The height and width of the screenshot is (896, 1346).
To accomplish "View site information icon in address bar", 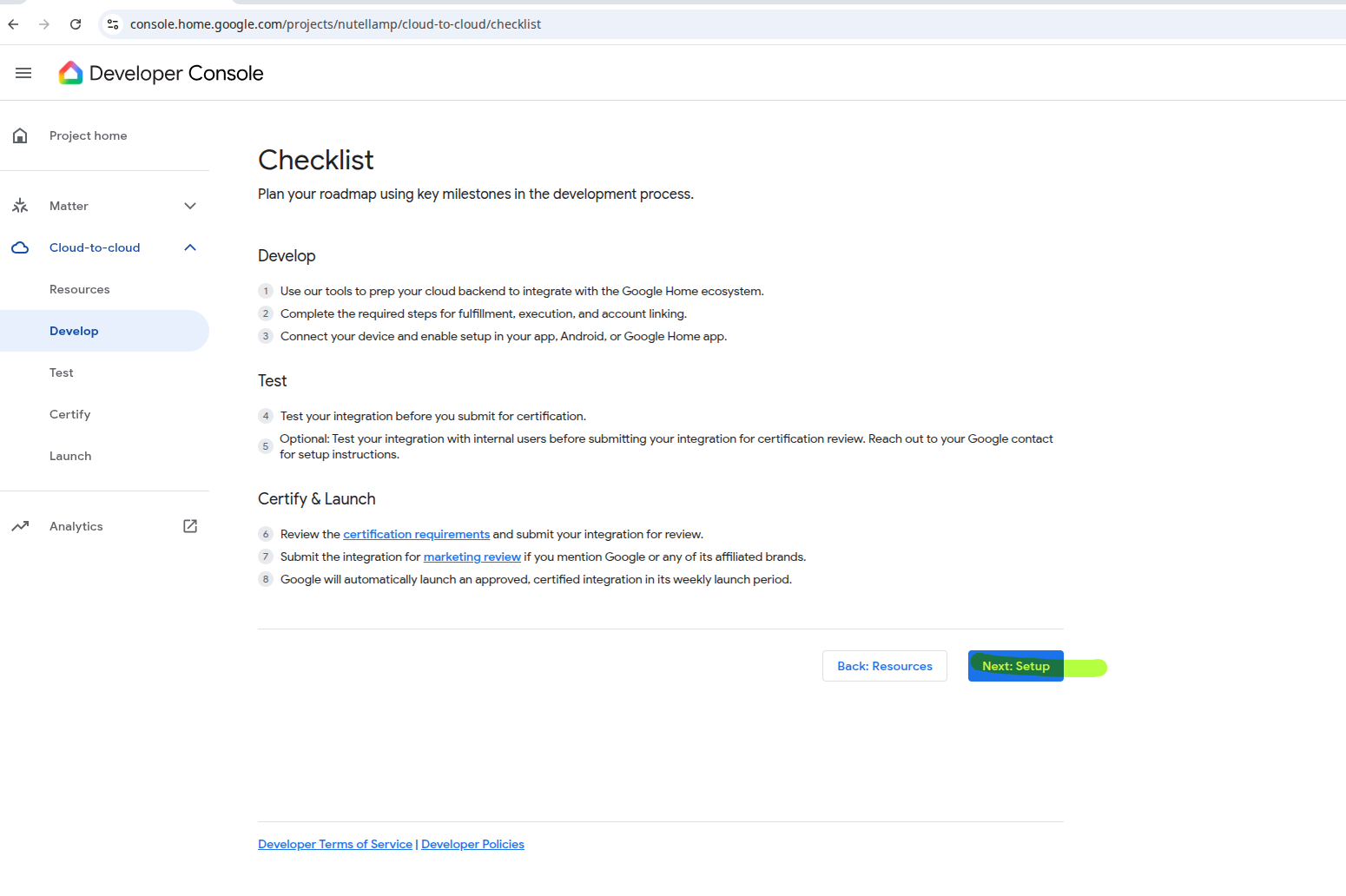I will tap(113, 24).
